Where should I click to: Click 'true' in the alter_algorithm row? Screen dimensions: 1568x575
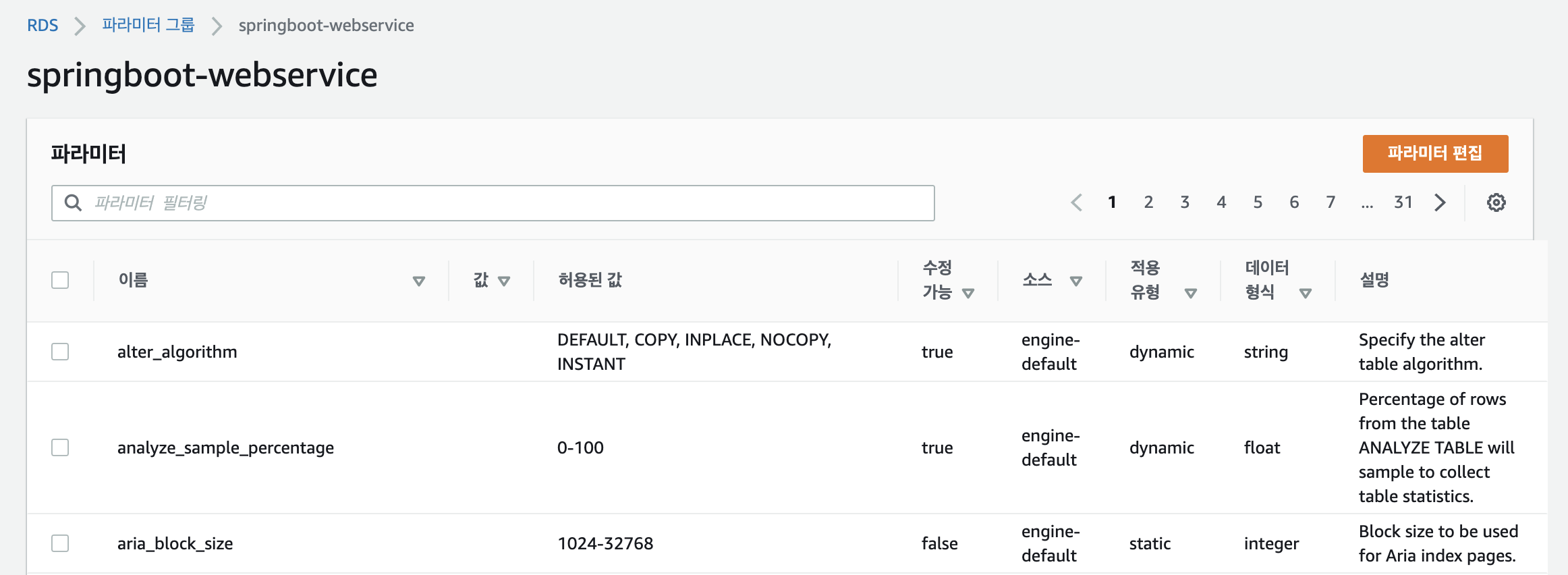pyautogui.click(x=937, y=352)
